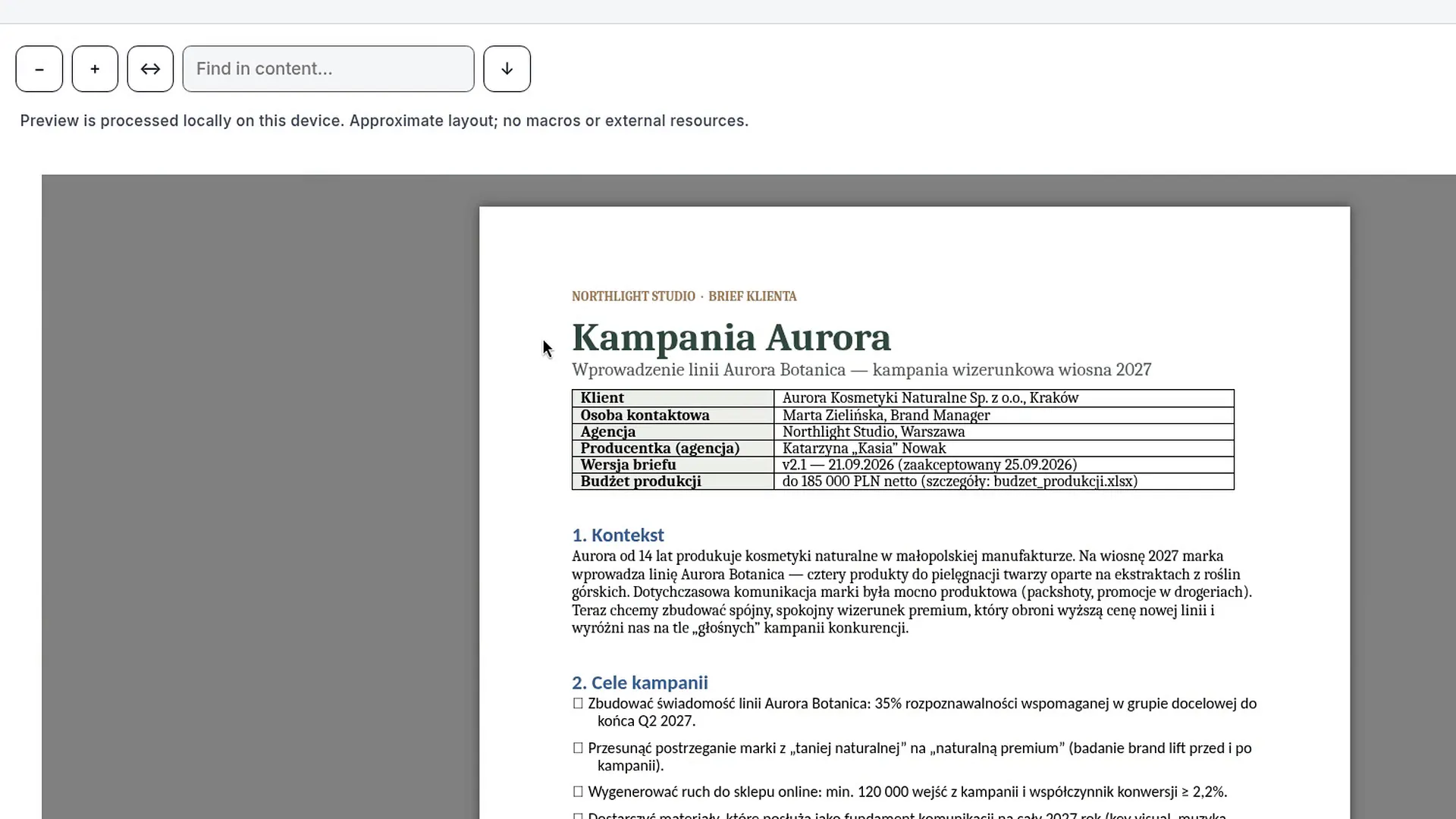Jump to next match down arrow
Image resolution: width=1456 pixels, height=819 pixels.
[507, 69]
